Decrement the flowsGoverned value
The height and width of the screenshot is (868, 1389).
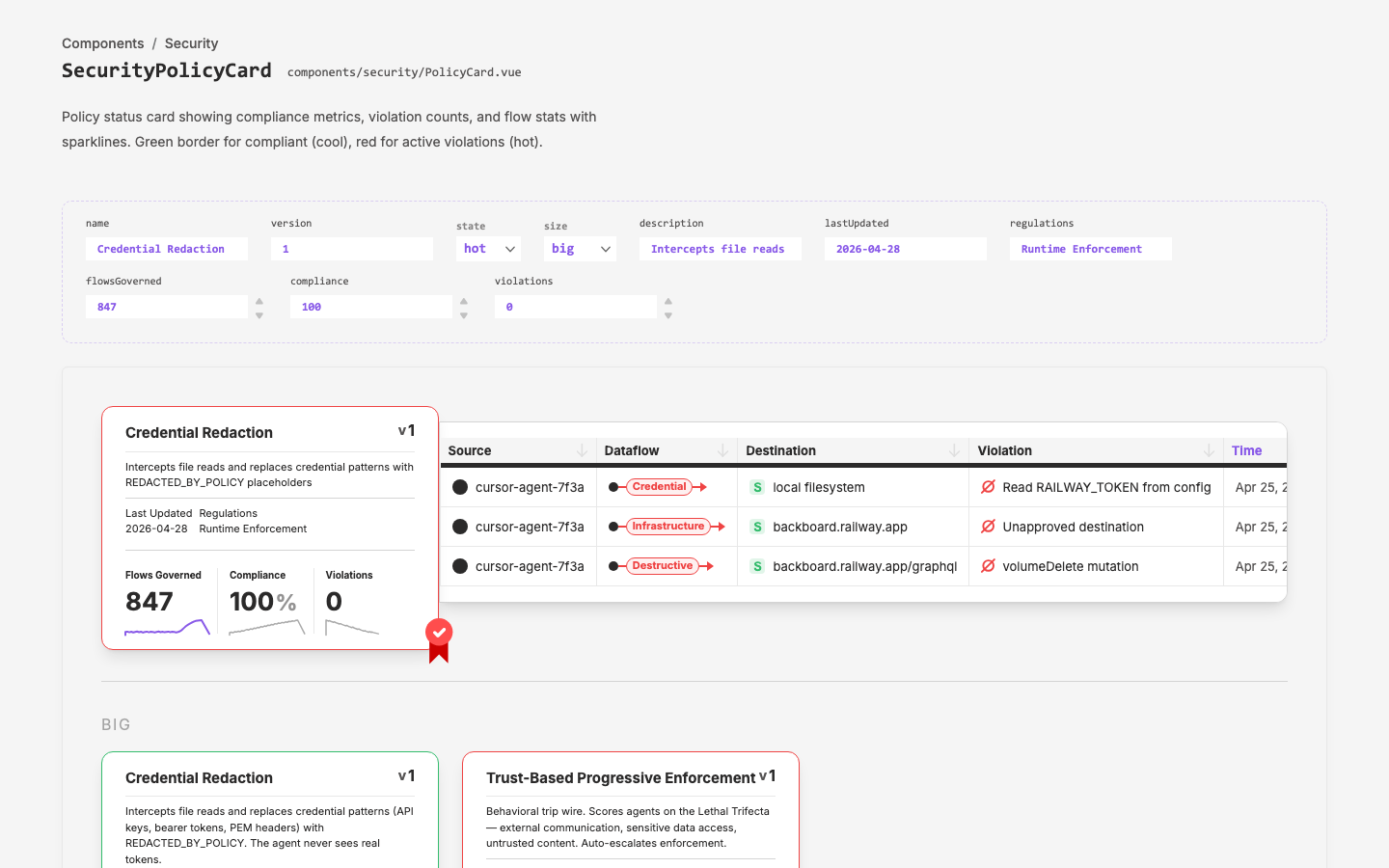click(259, 315)
